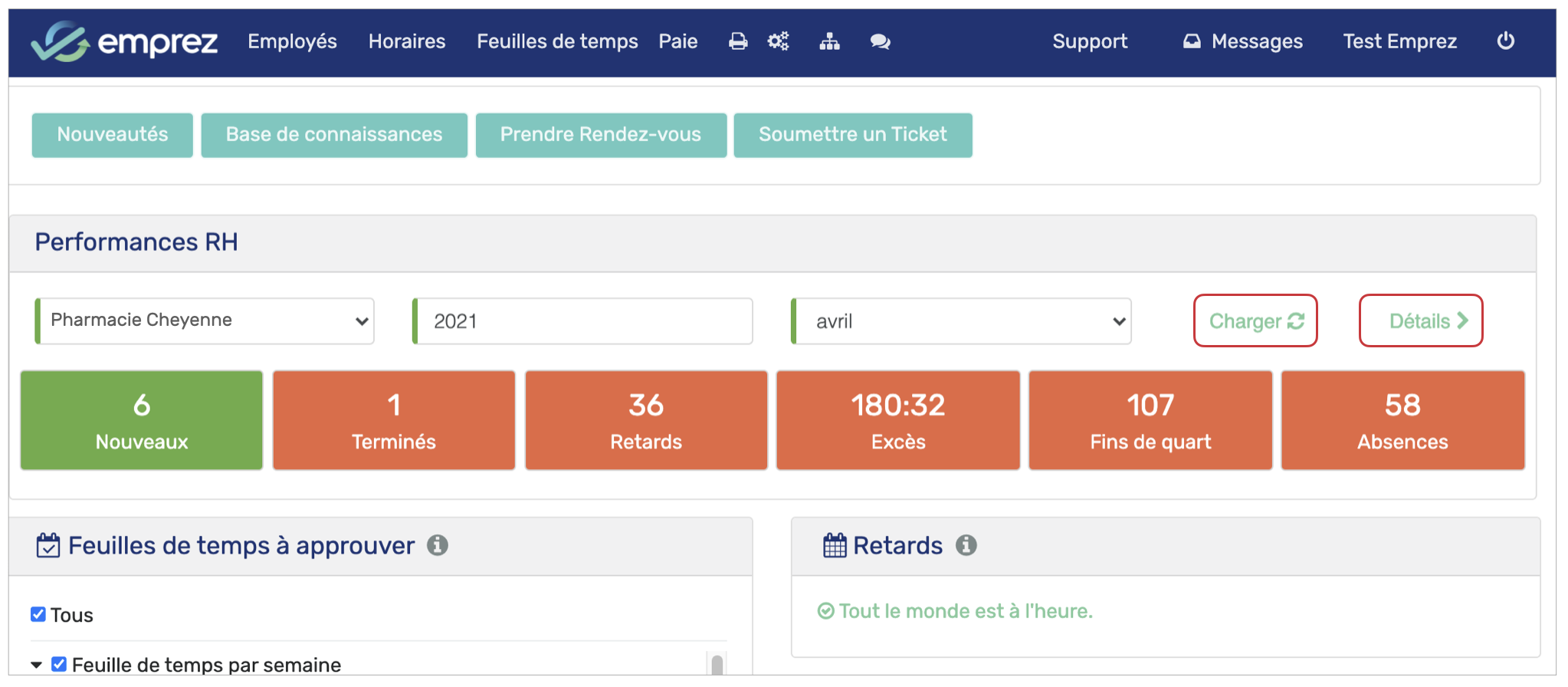Open the organization chart icon

click(x=829, y=41)
